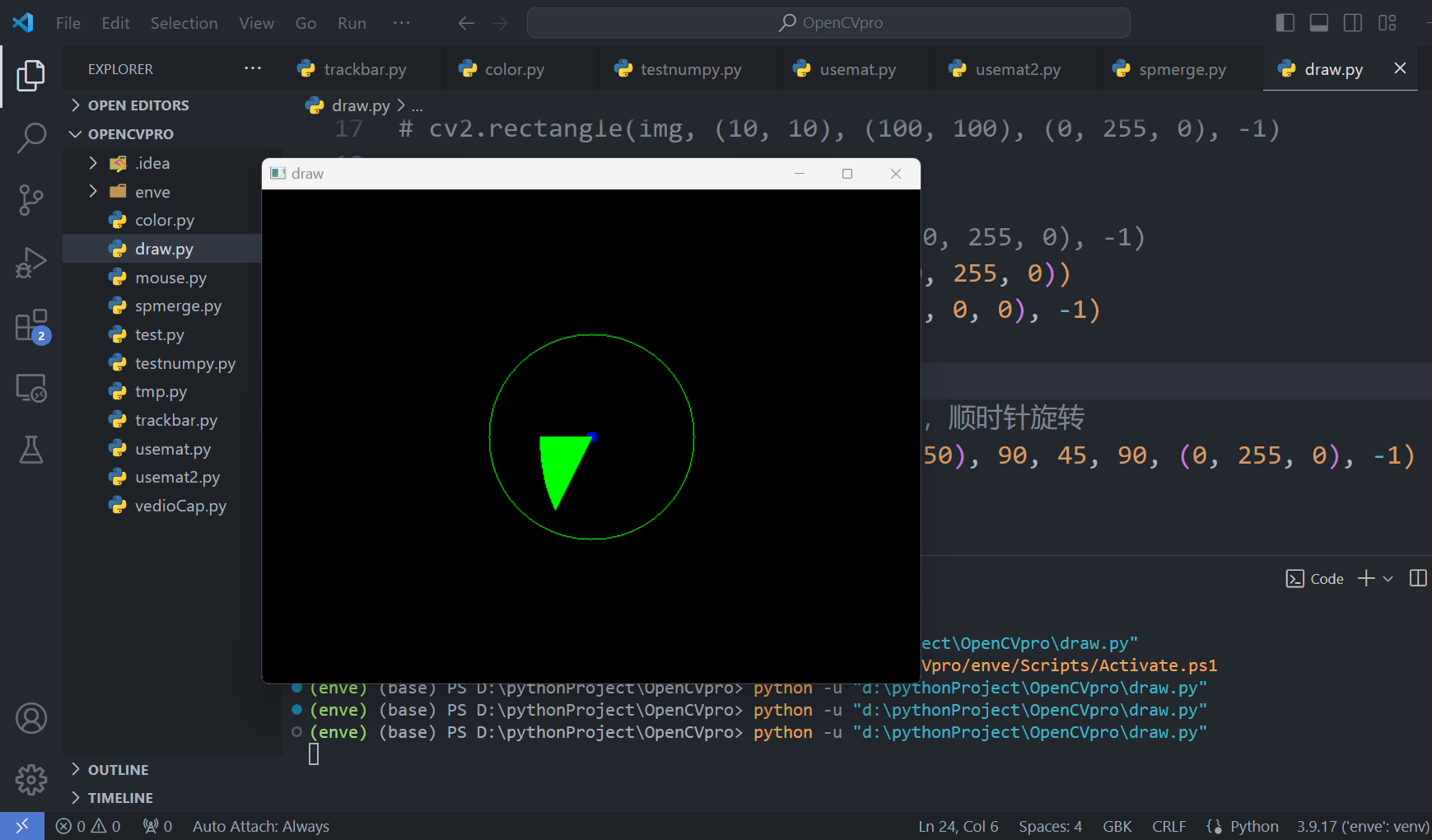Open the Search view icon

point(30,138)
